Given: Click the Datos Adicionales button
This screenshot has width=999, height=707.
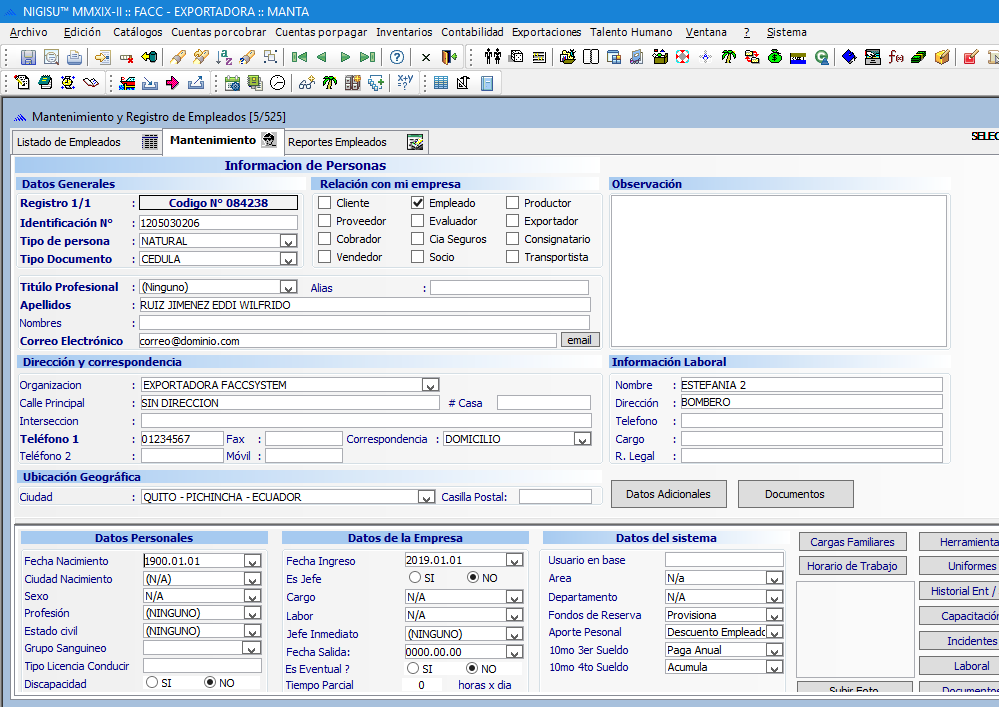Looking at the screenshot, I should (668, 494).
